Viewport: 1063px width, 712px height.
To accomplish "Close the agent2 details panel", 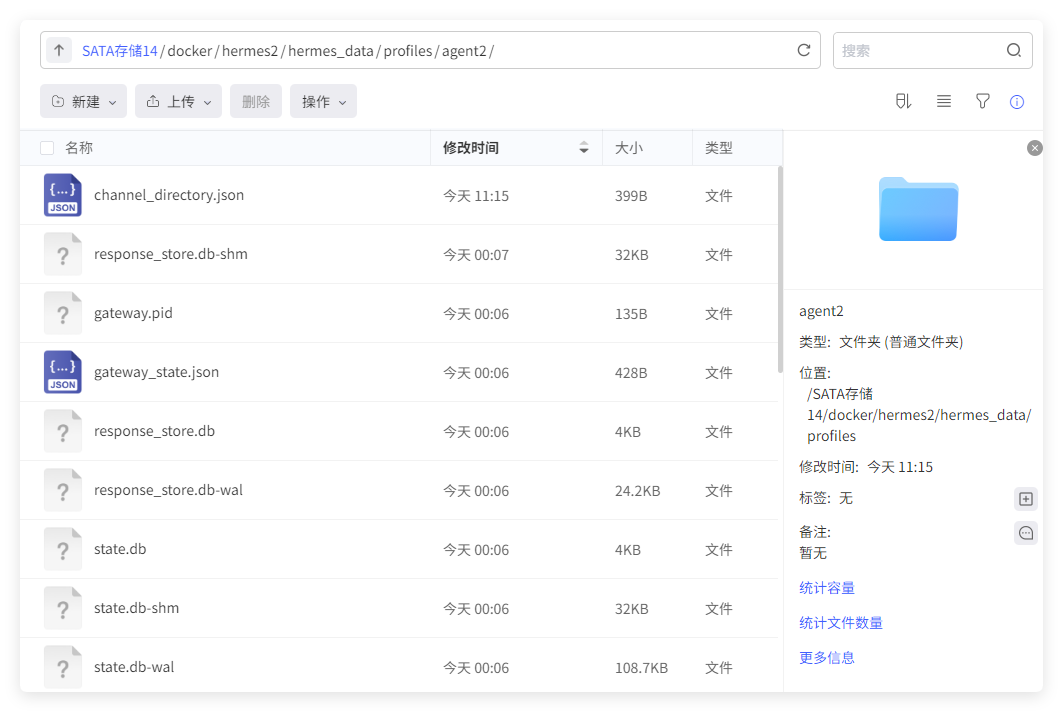I will pyautogui.click(x=1035, y=148).
